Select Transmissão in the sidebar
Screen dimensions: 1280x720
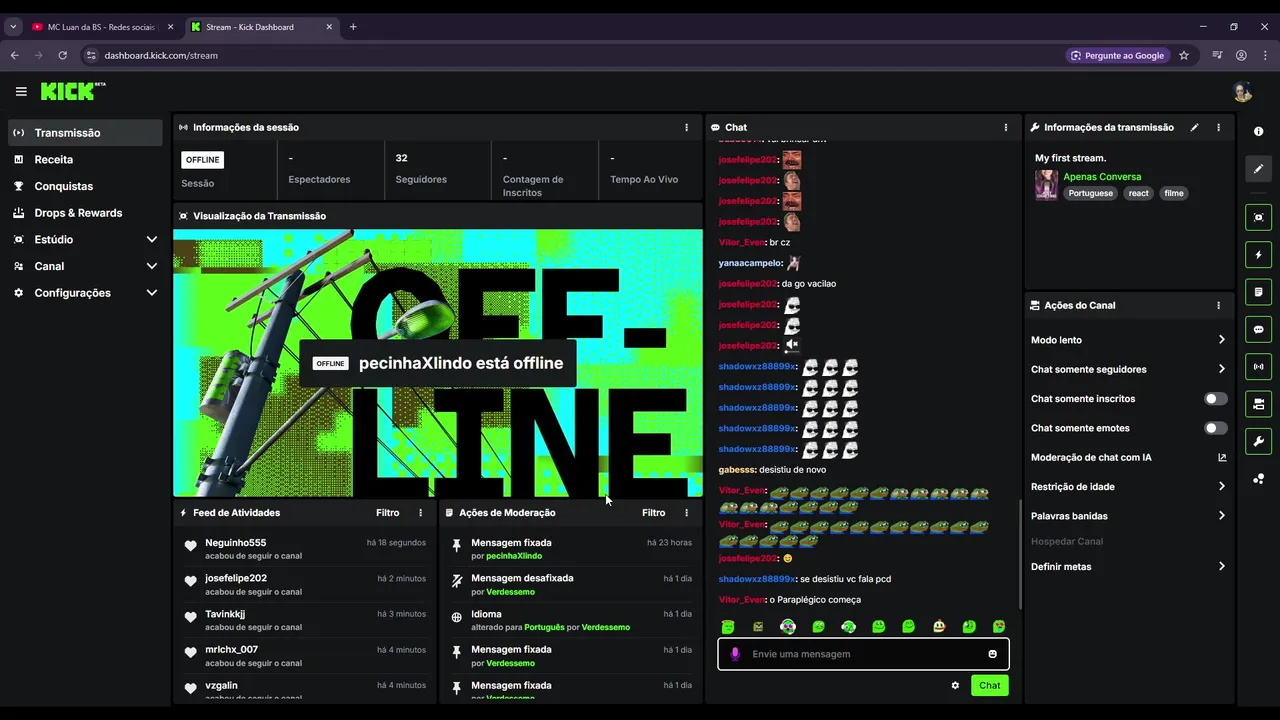click(x=85, y=133)
